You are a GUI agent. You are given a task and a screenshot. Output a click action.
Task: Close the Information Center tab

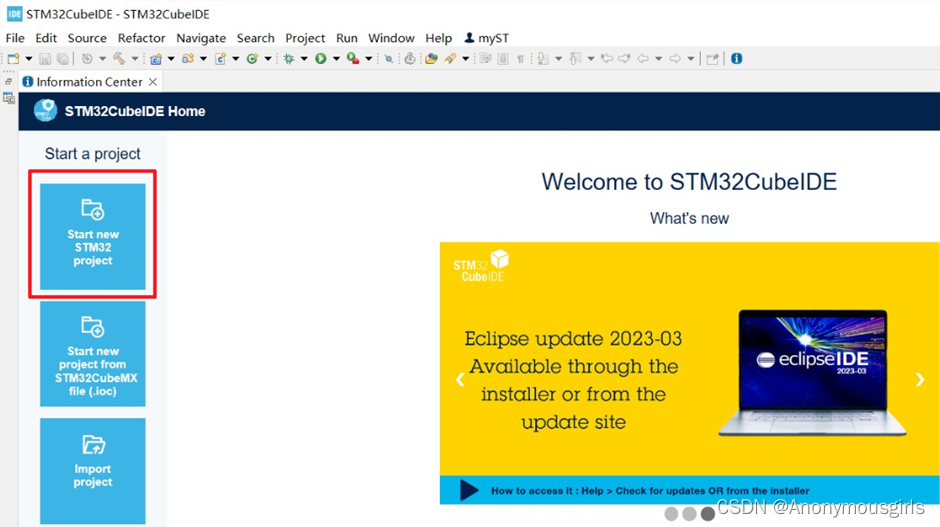(153, 82)
